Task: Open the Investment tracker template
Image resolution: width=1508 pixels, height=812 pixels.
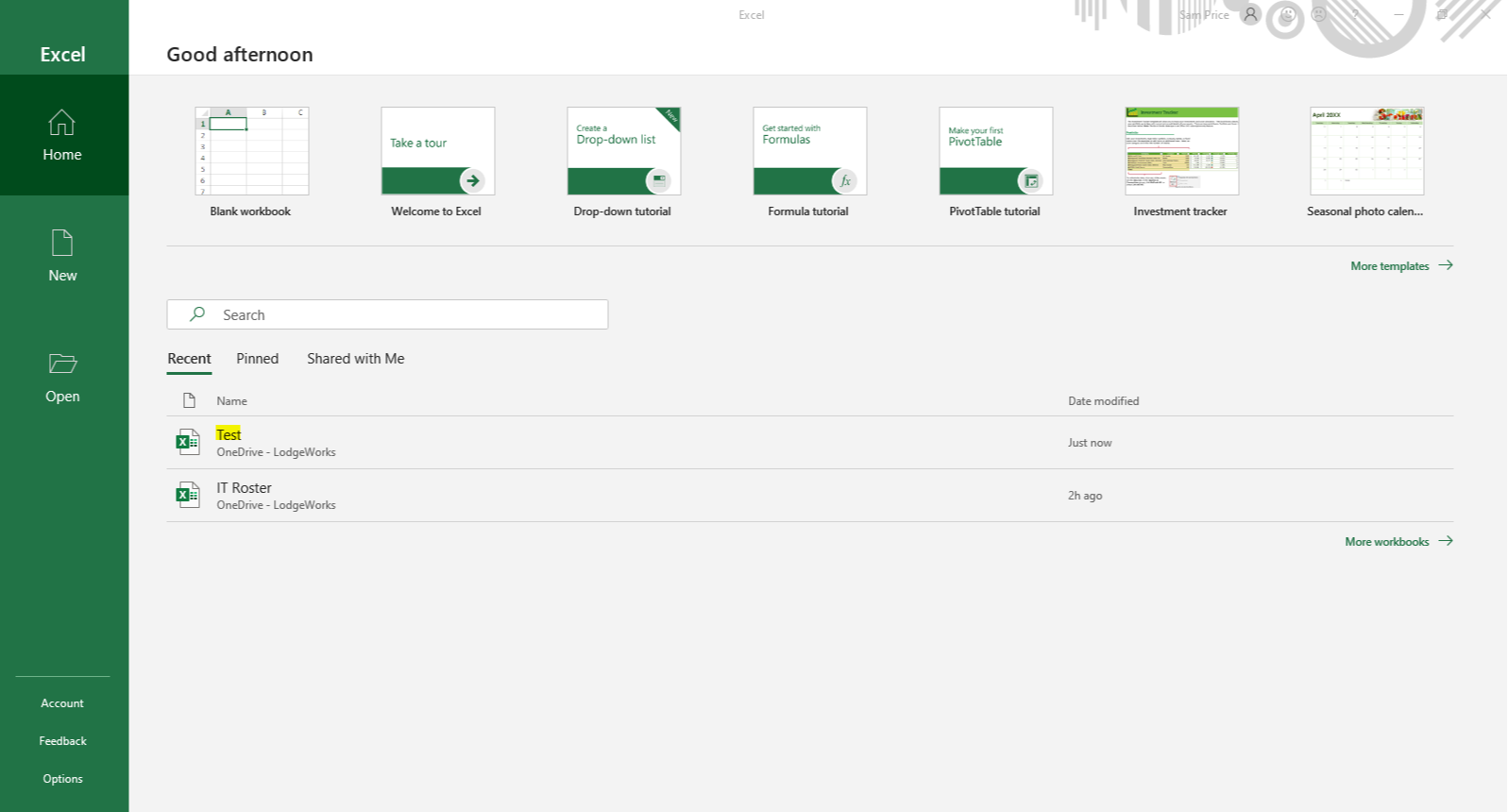Action: click(1181, 162)
